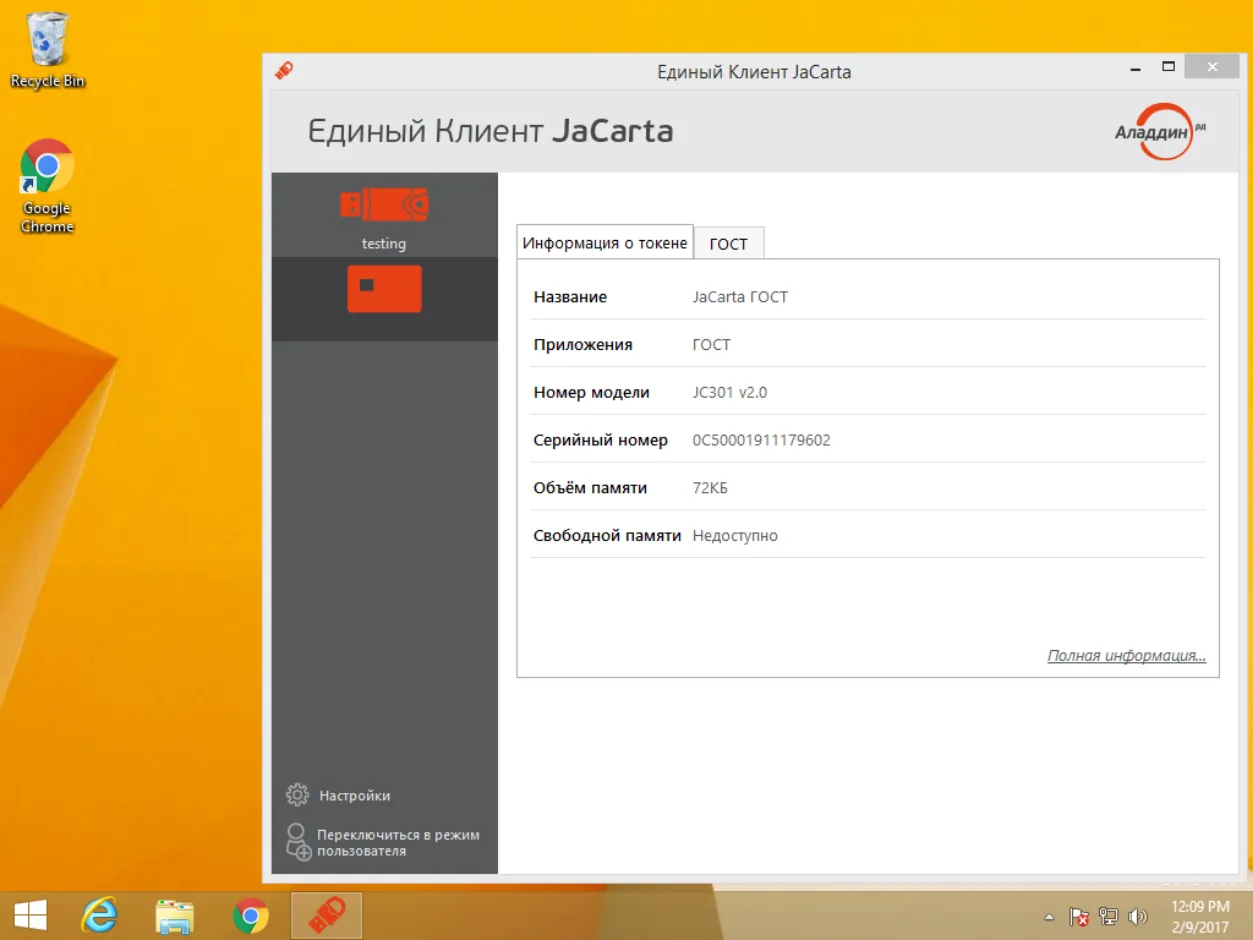Open volume speaker tray icon

pos(1137,916)
